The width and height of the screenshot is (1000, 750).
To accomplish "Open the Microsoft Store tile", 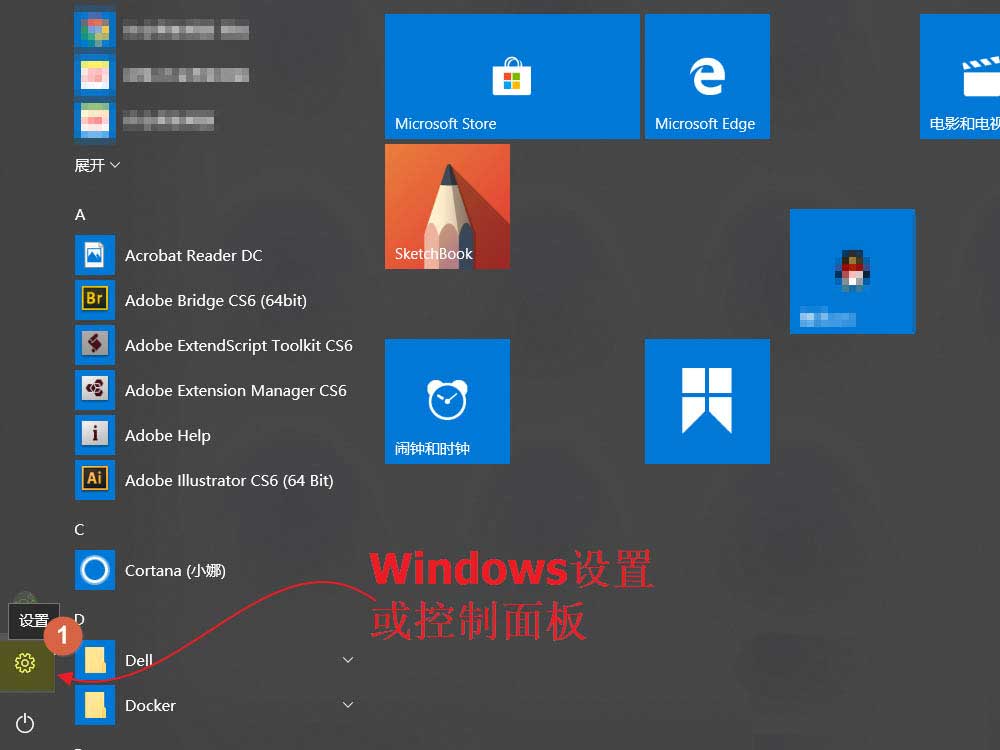I will (x=512, y=77).
